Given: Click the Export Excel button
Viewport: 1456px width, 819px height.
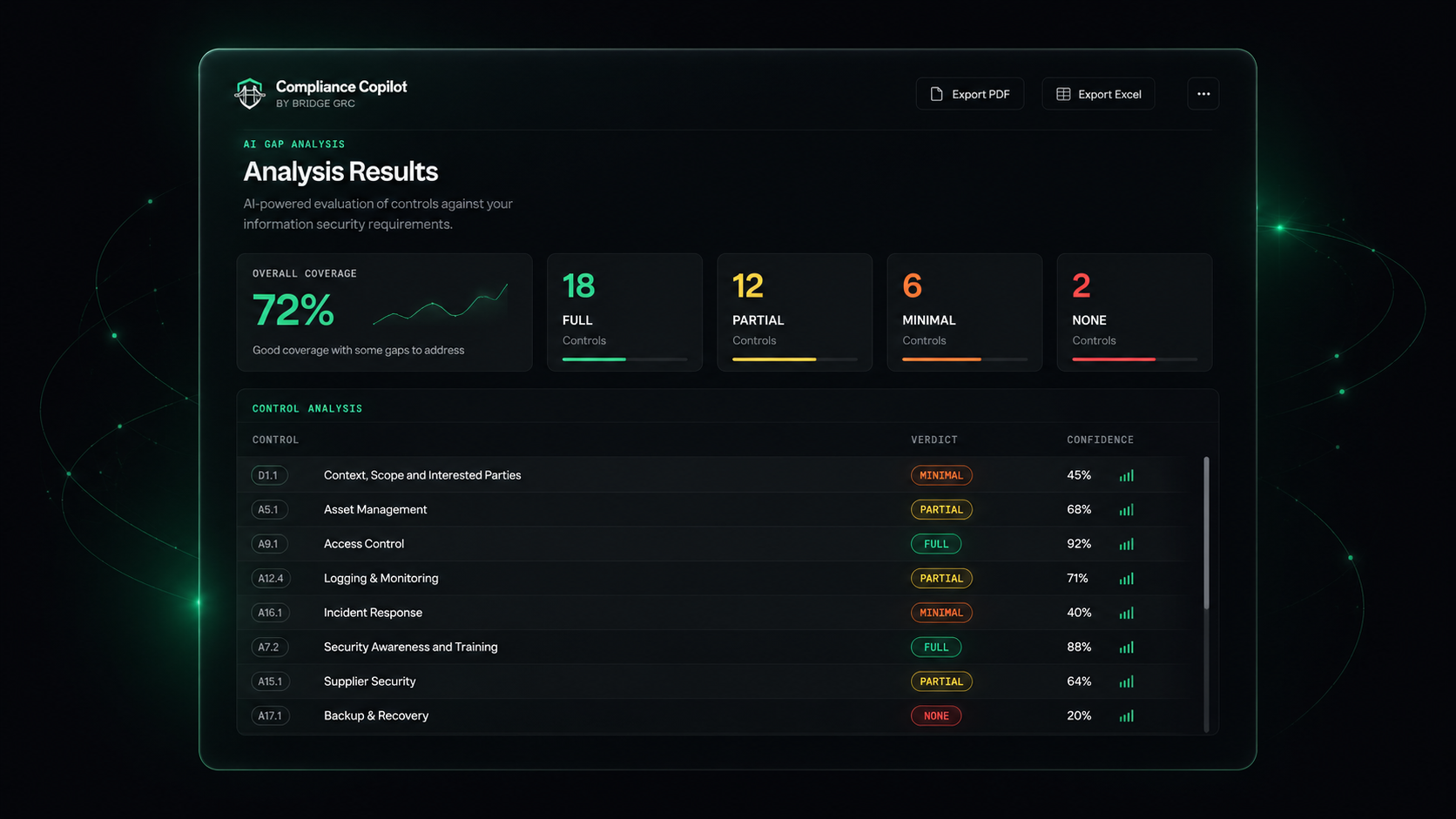Looking at the screenshot, I should (1098, 94).
